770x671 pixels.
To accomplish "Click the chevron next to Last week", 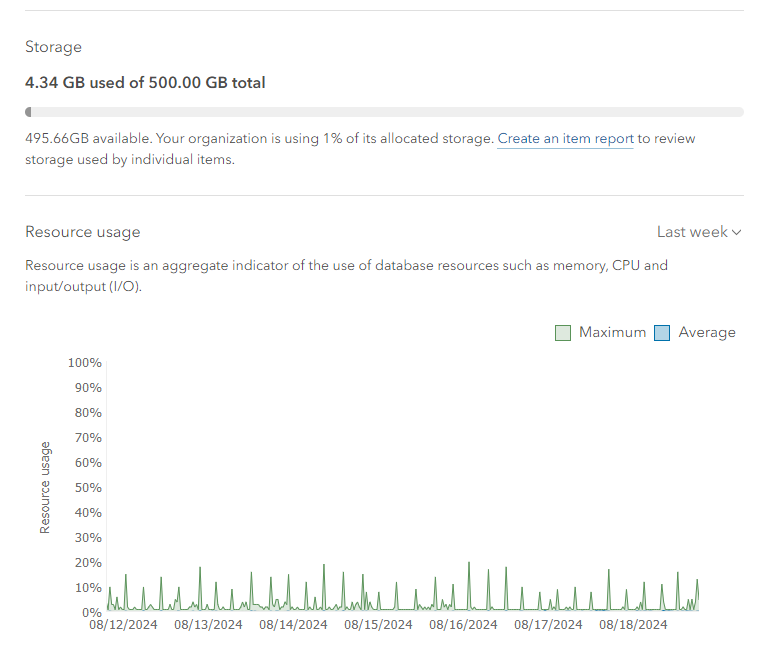I will coord(737,232).
